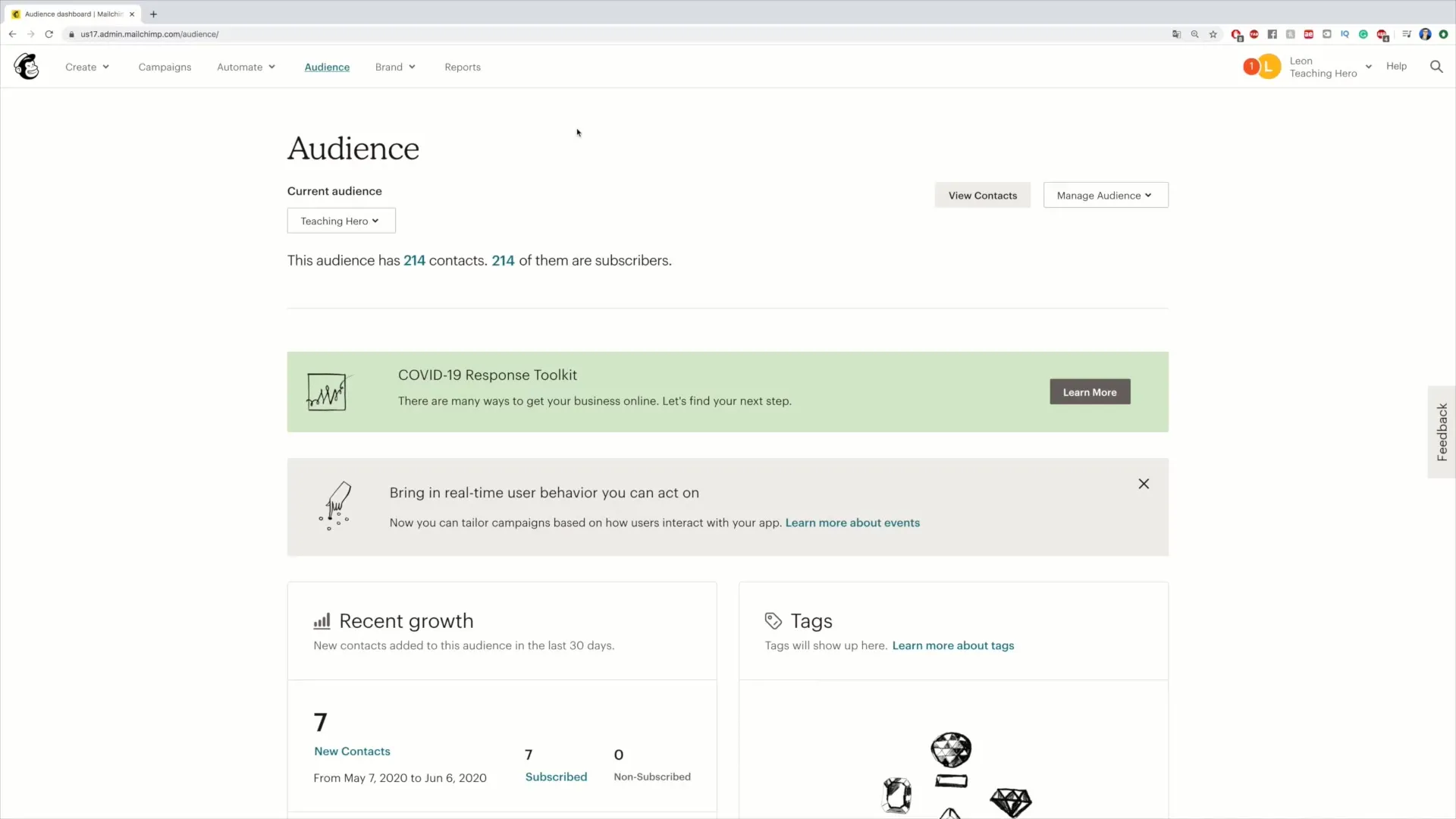Screen dimensions: 1456x819
Task: Click the help icon in top right
Action: tap(1396, 66)
